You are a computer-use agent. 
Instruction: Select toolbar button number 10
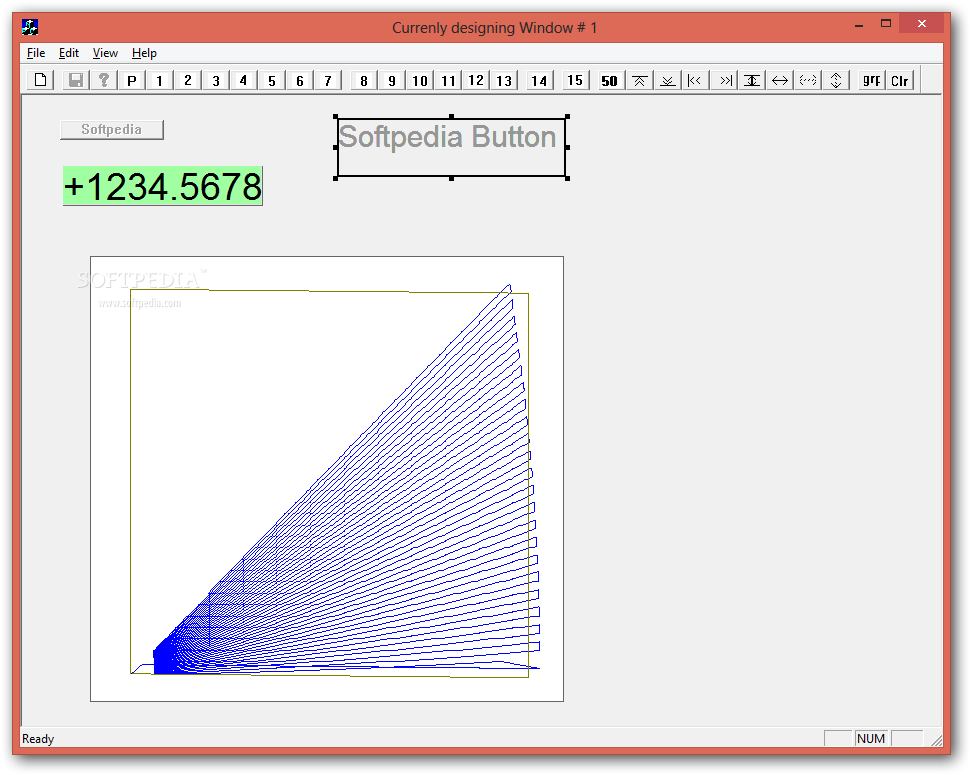click(420, 80)
